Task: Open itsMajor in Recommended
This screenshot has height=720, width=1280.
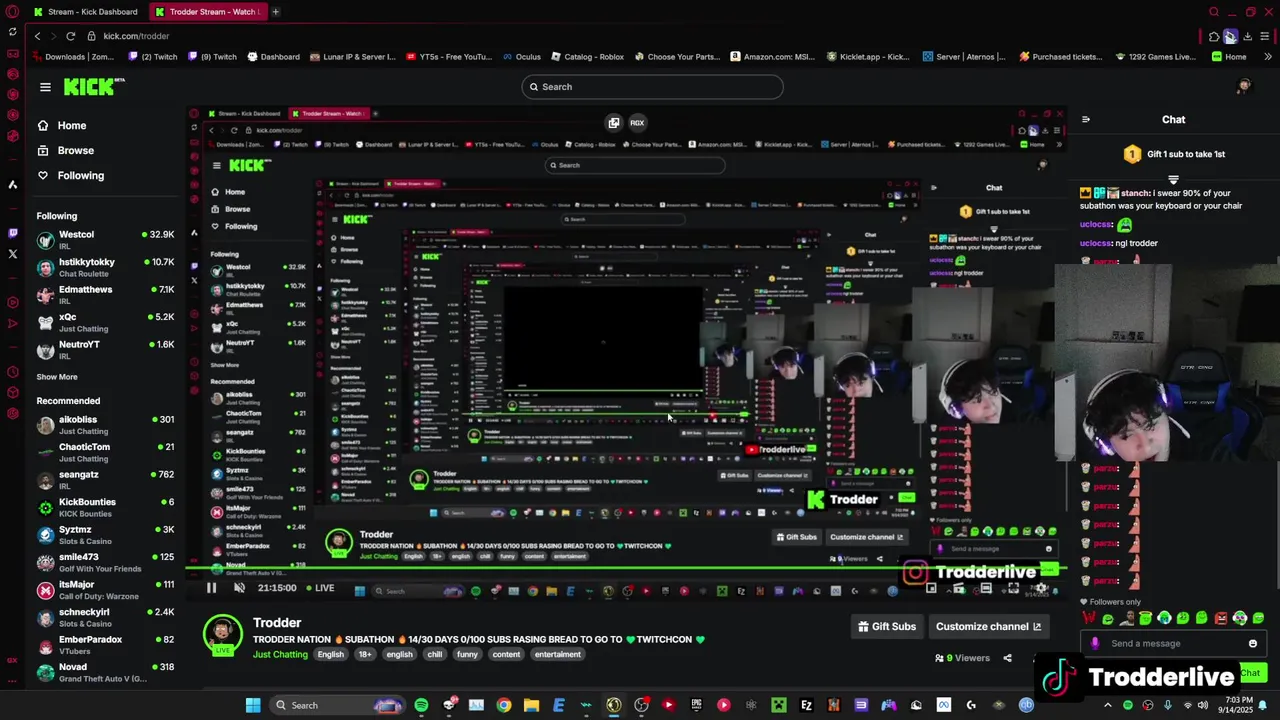Action: tap(105, 590)
